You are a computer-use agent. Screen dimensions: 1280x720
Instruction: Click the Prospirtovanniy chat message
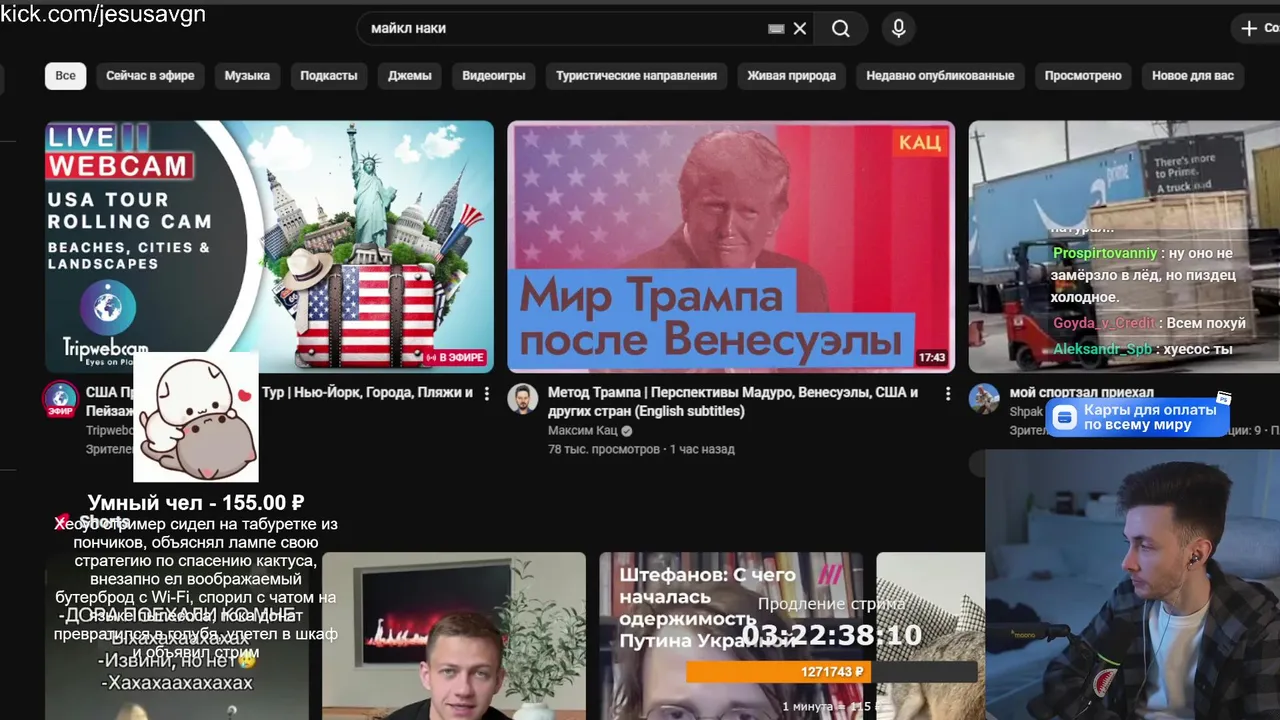(x=1144, y=275)
